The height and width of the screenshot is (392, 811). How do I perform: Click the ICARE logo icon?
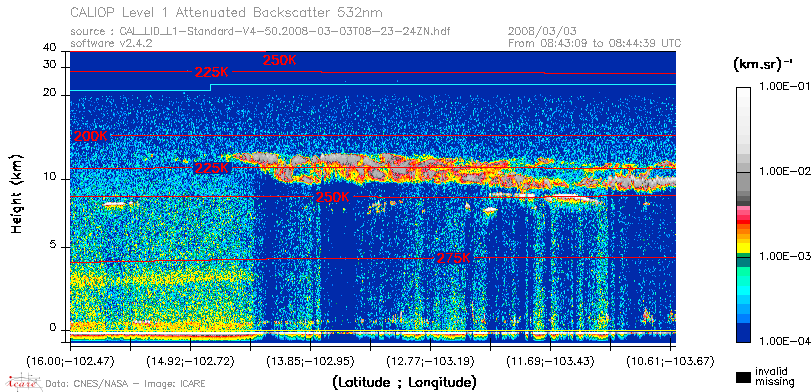(23, 383)
